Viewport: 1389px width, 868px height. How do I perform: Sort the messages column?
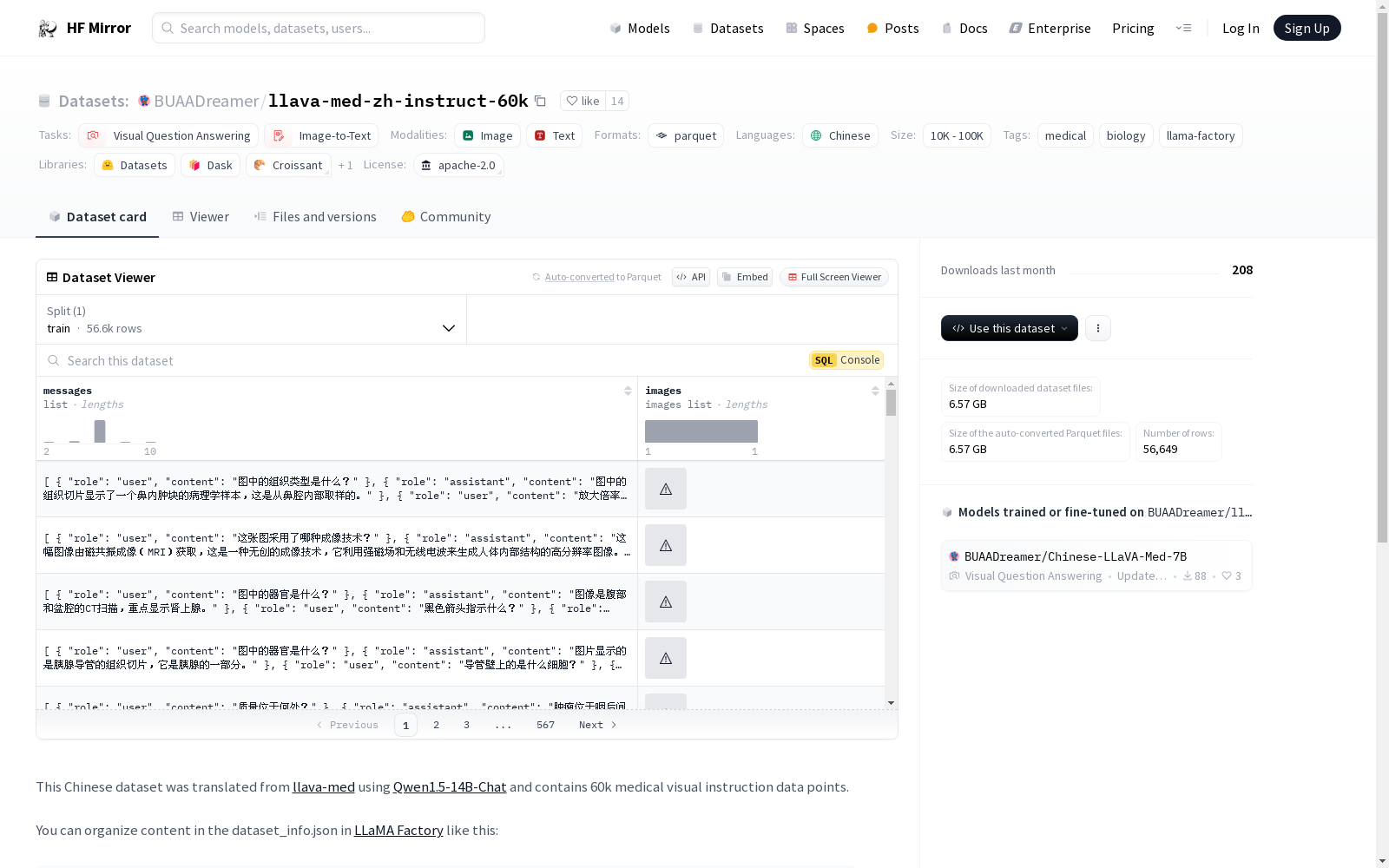pyautogui.click(x=628, y=391)
